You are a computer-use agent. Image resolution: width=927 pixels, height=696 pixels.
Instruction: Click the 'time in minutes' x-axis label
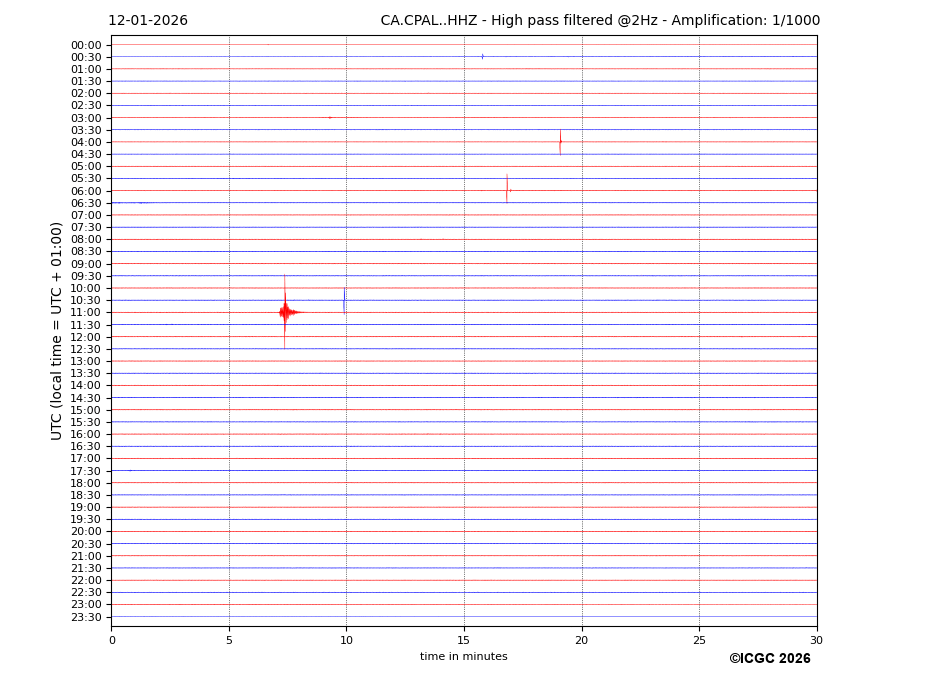point(463,657)
